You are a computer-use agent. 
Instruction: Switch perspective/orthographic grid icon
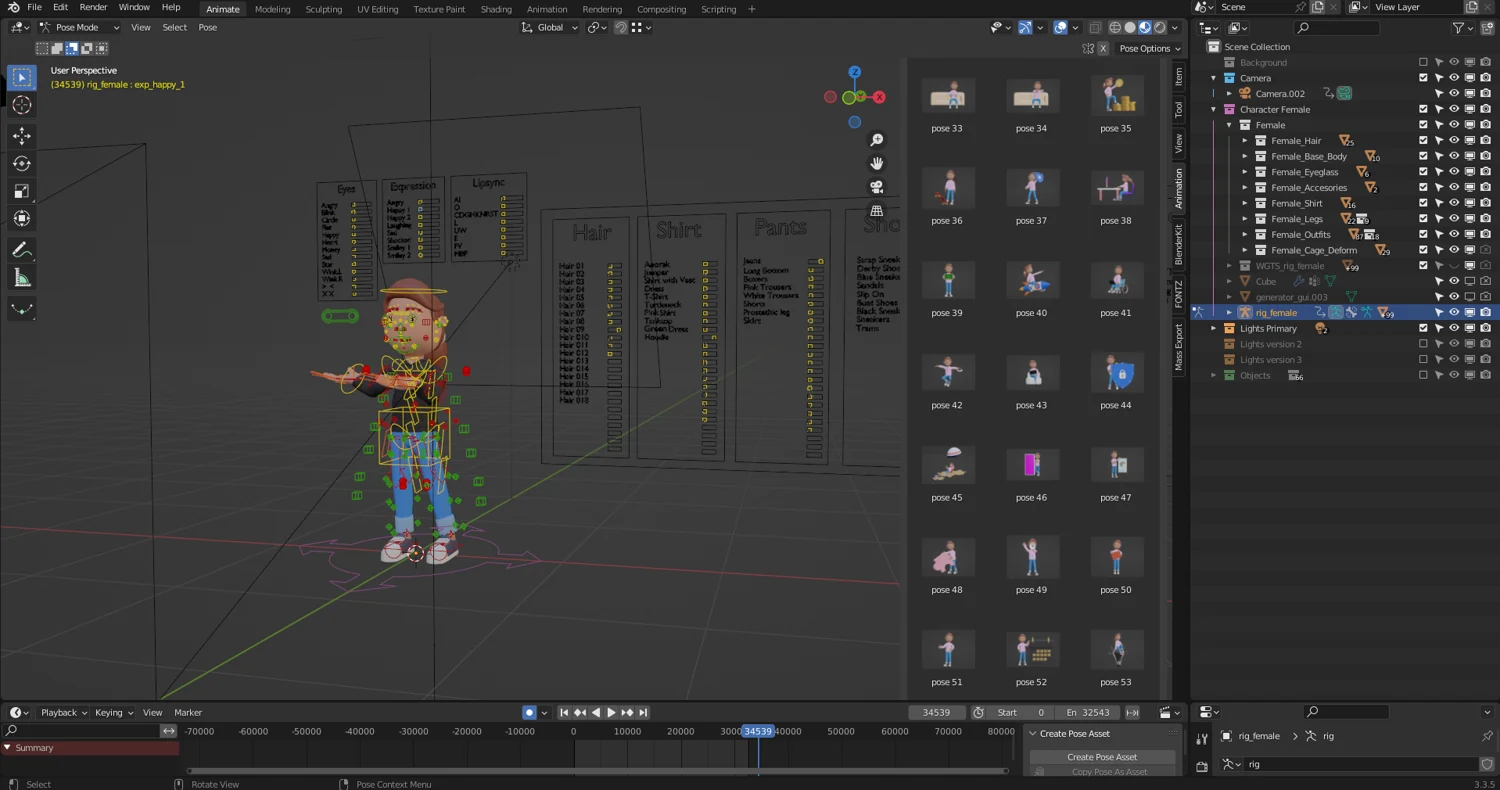(877, 211)
